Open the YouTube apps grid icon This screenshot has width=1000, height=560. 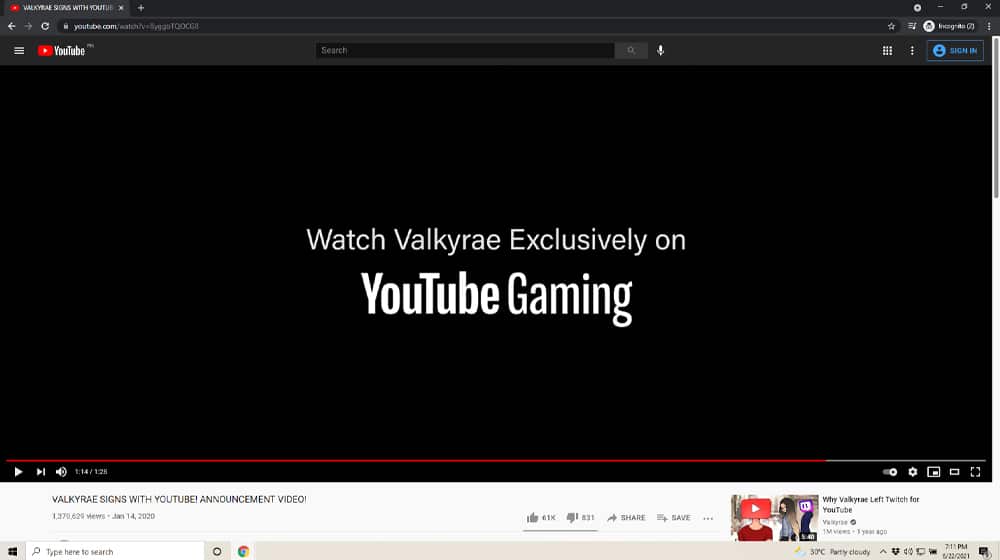tap(887, 50)
